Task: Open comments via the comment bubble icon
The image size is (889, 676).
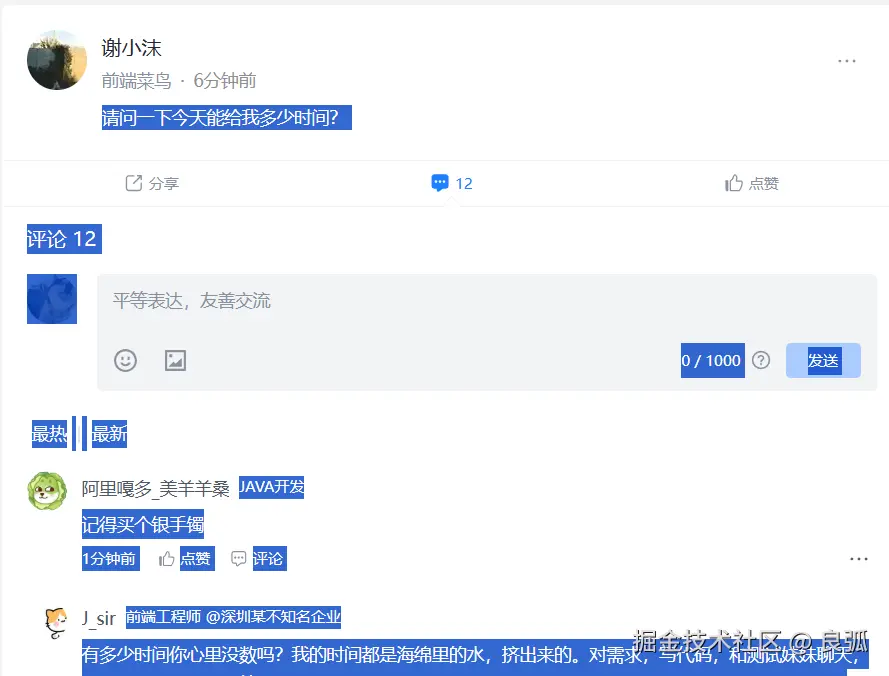Action: click(x=440, y=183)
